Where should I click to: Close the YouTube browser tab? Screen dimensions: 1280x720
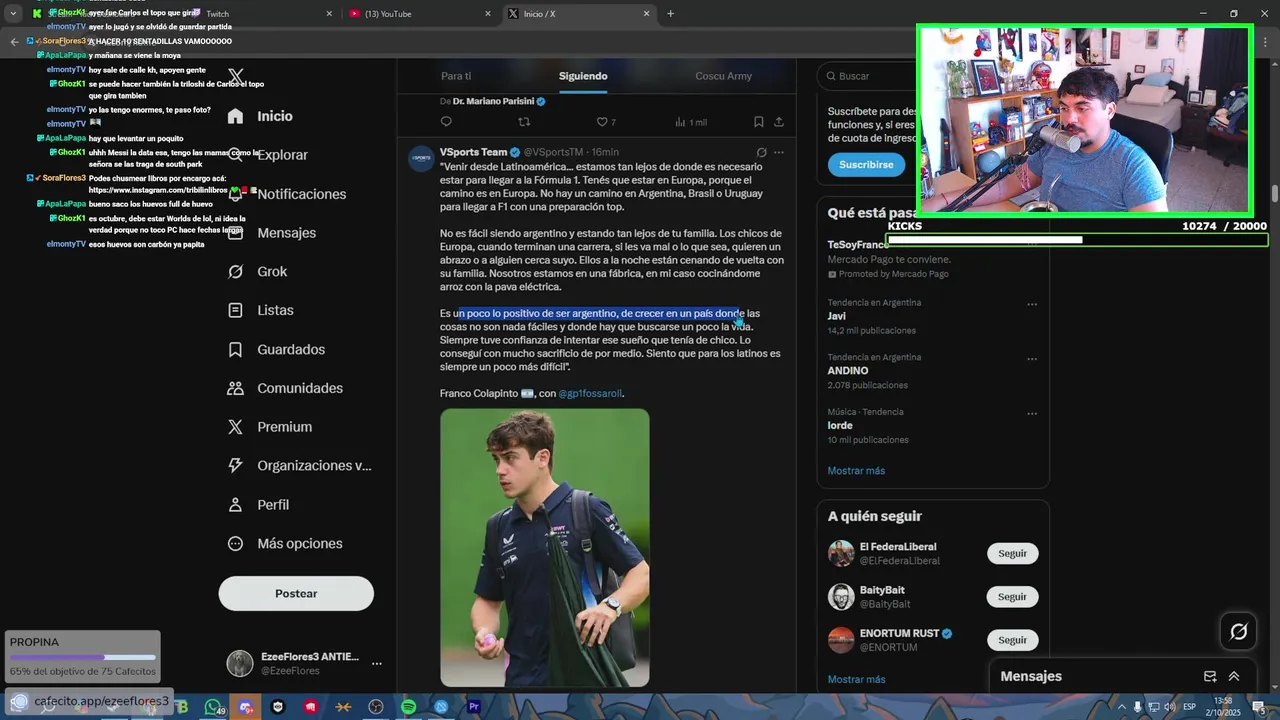click(x=488, y=14)
